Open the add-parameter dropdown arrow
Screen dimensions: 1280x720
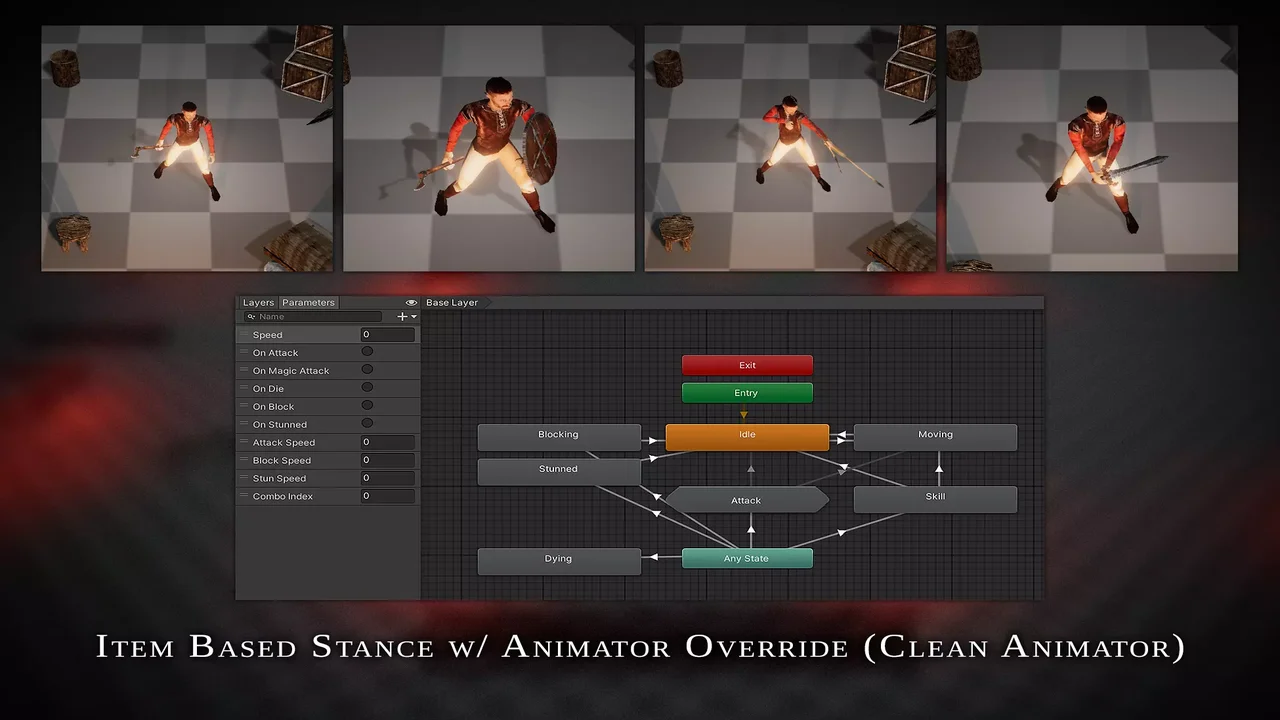click(414, 317)
